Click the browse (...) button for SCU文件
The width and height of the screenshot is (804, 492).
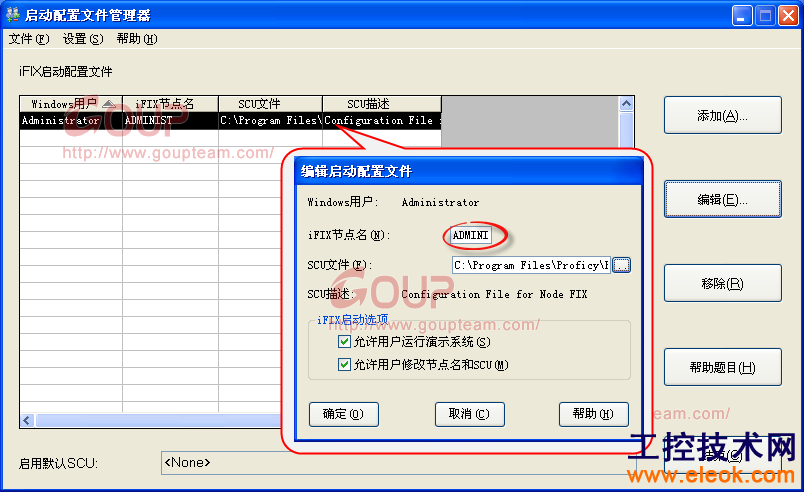click(621, 265)
